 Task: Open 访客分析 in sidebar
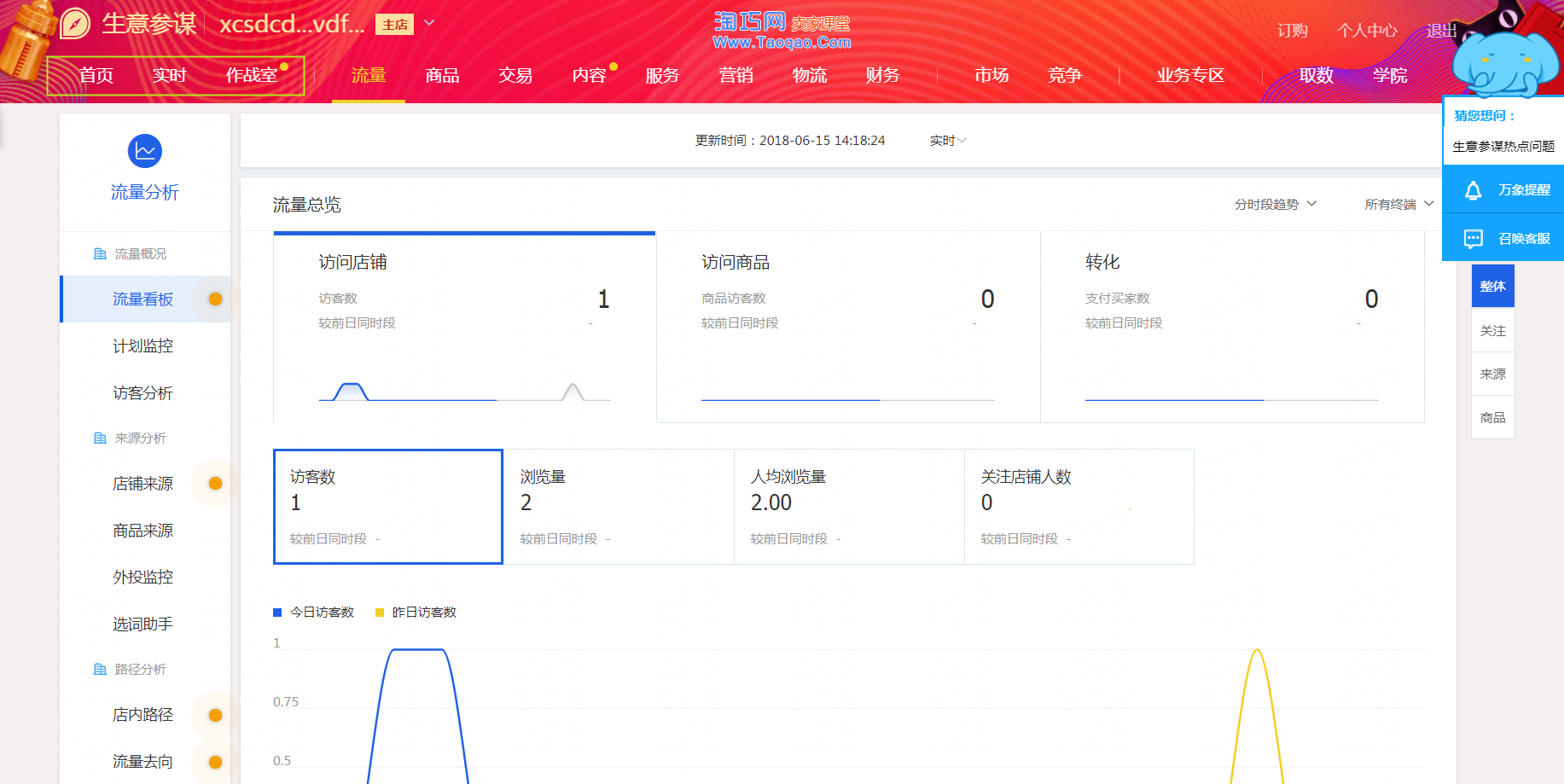tap(143, 392)
